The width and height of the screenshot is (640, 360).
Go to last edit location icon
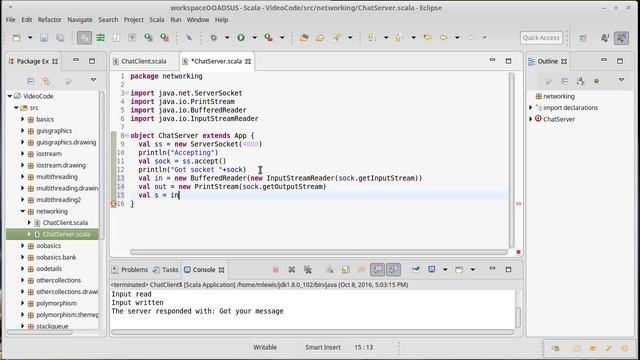(x=428, y=38)
